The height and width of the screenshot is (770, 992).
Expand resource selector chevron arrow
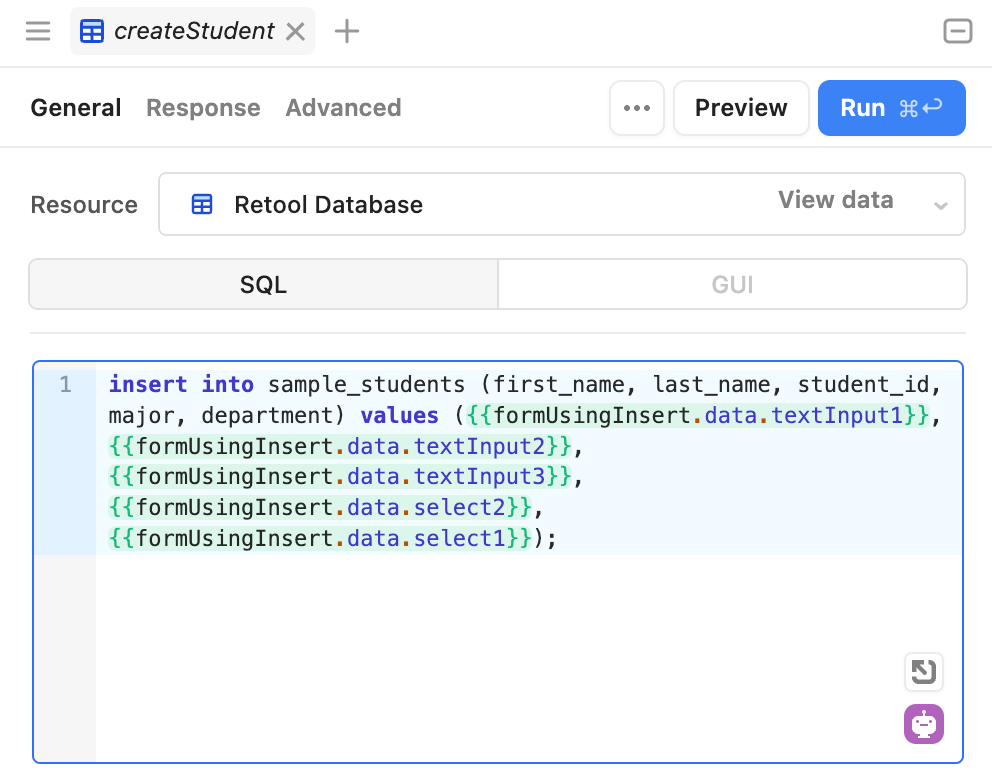tap(941, 205)
